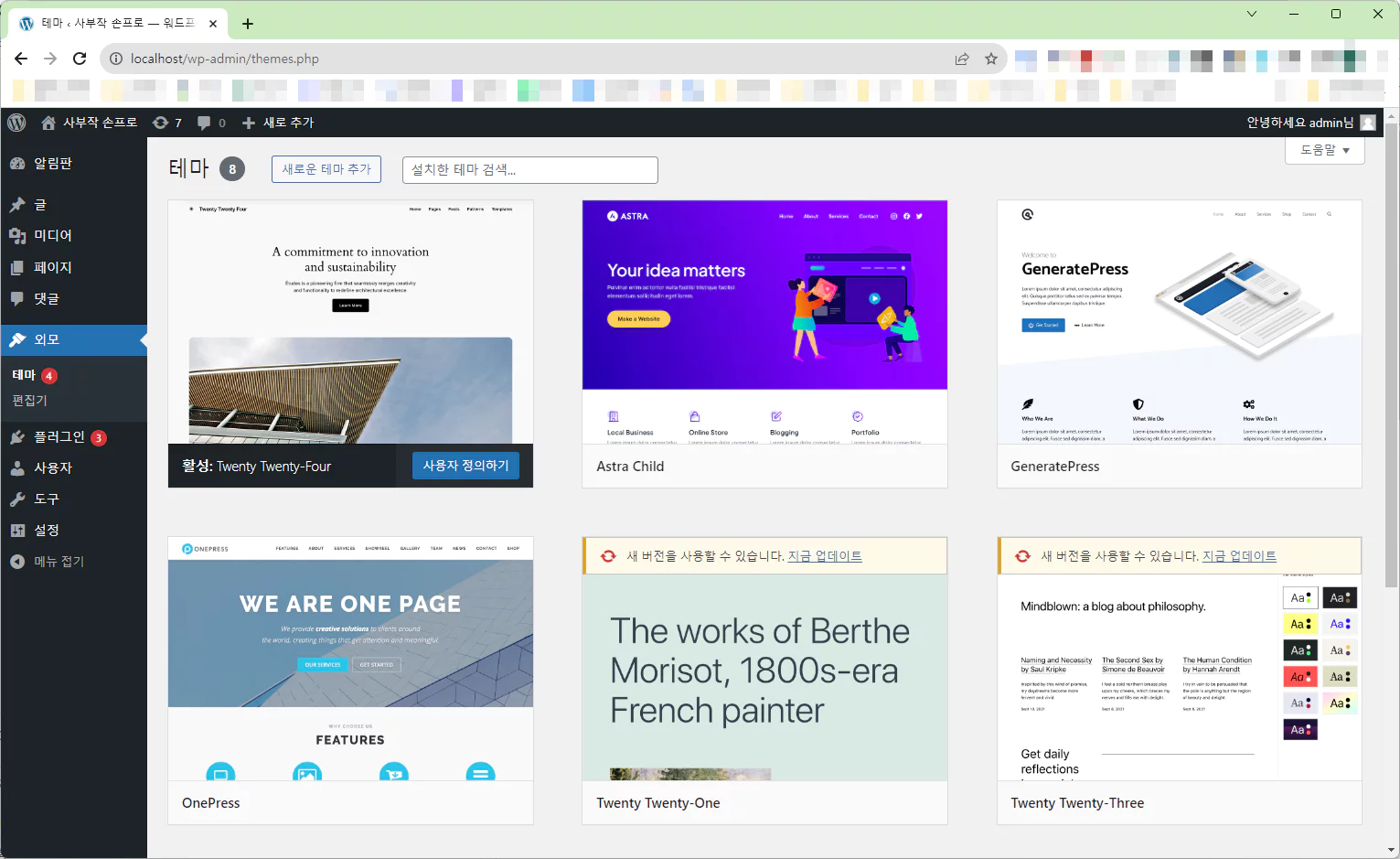Click update icon on Twenty Twenty-One notice
This screenshot has height=859, width=1400.
(608, 556)
